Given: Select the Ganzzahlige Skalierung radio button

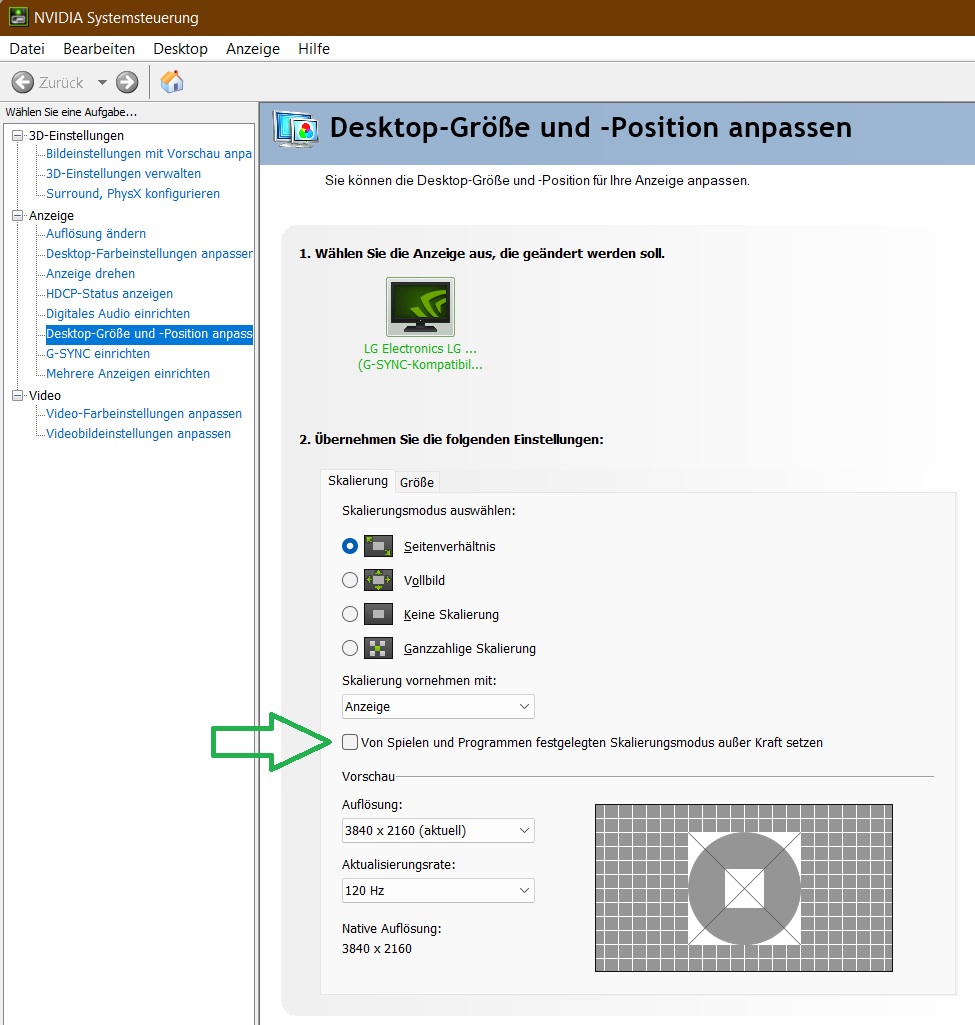Looking at the screenshot, I should point(351,648).
